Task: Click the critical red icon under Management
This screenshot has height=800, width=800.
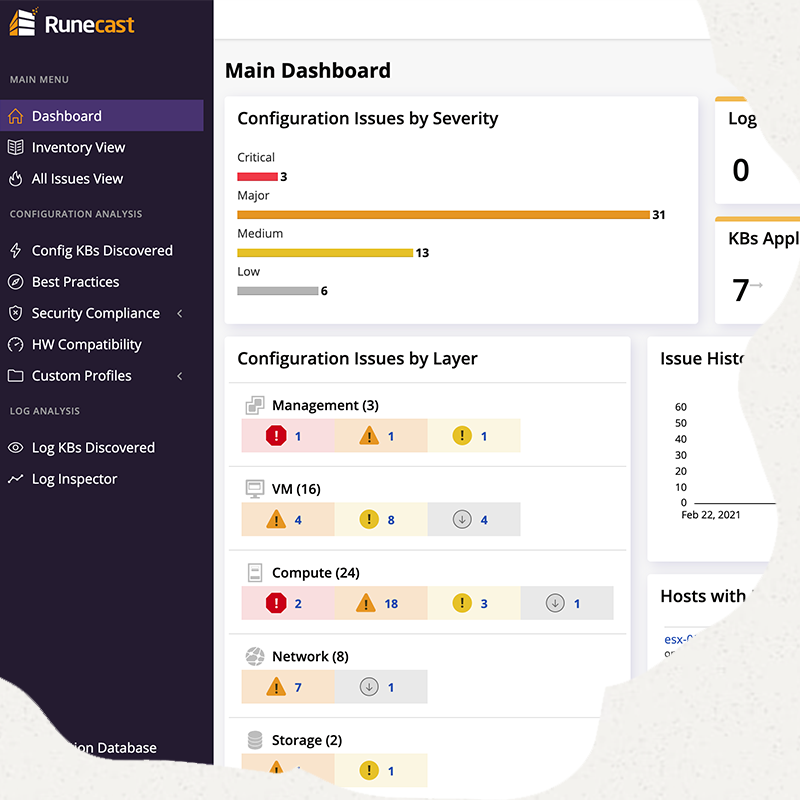Action: (276, 436)
